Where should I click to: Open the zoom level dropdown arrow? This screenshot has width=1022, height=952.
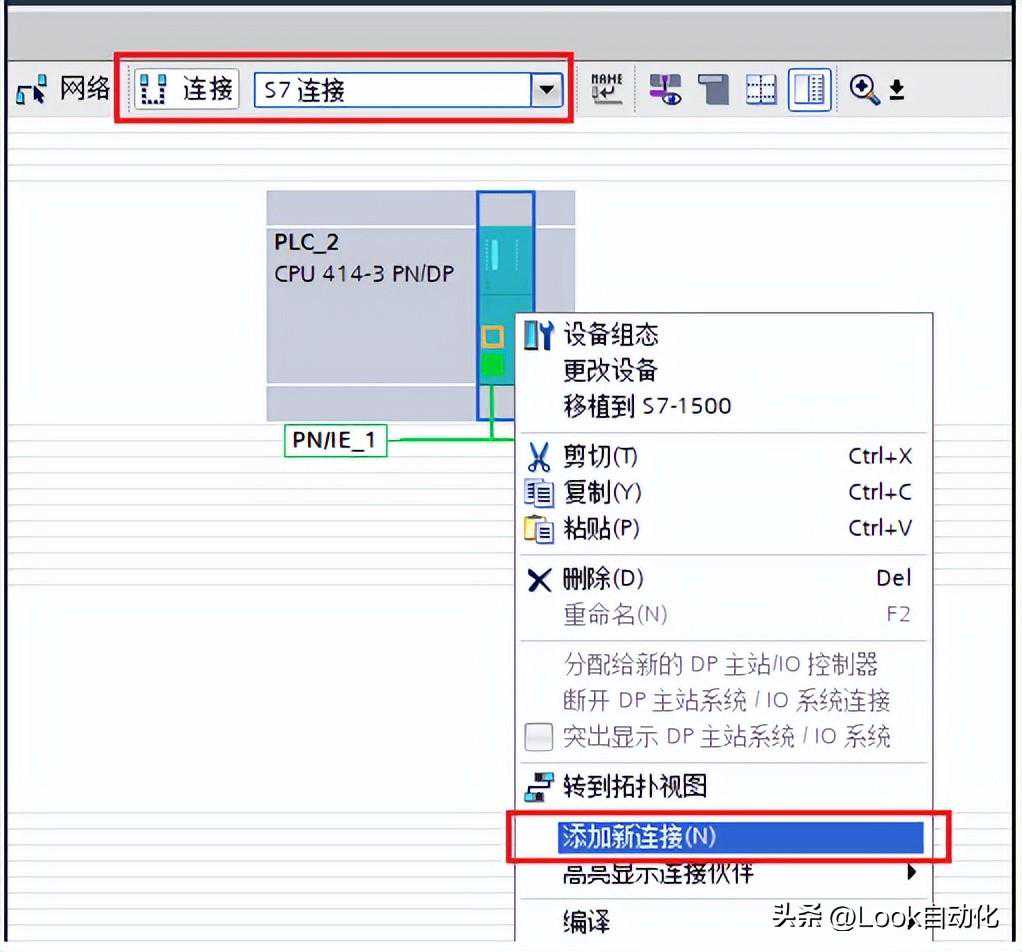click(897, 91)
